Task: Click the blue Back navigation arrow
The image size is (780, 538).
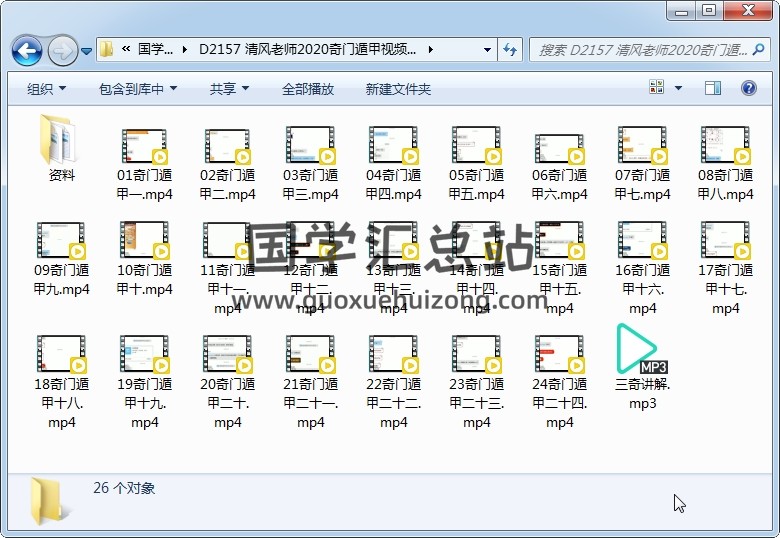Action: pyautogui.click(x=26, y=50)
